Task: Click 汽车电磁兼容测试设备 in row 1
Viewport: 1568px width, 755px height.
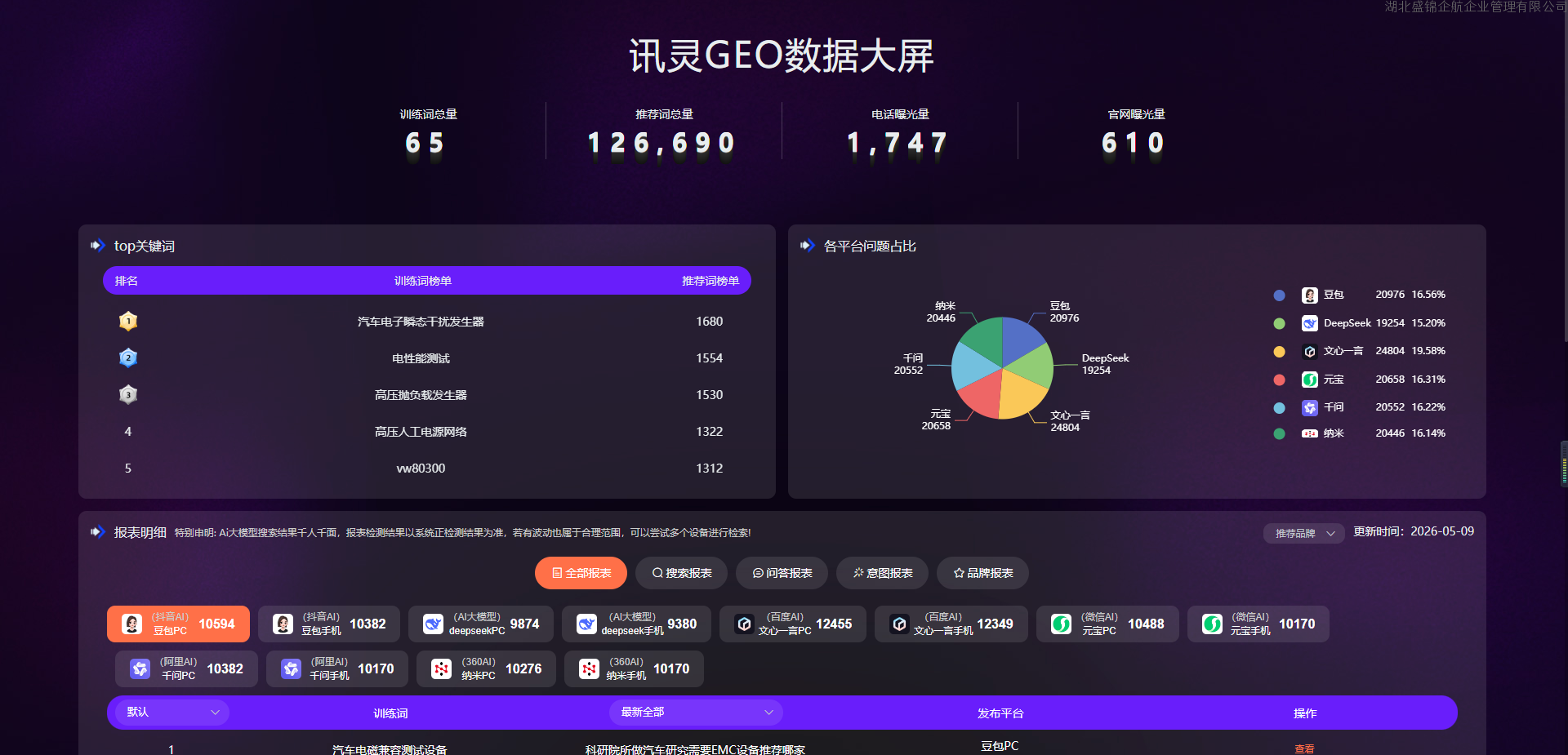Action: (390, 749)
